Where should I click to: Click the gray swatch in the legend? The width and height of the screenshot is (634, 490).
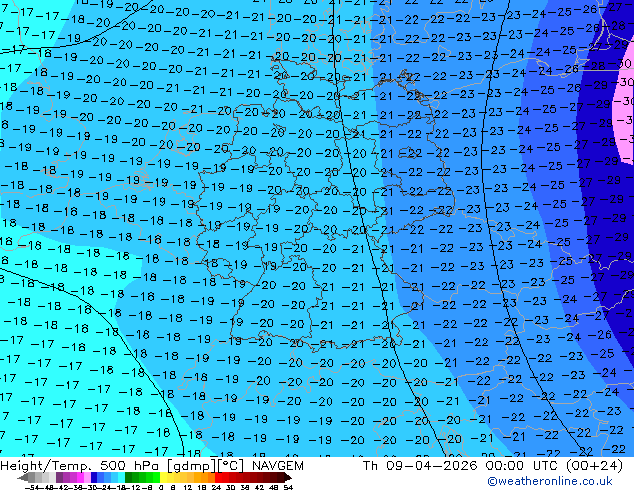pyautogui.click(x=32, y=477)
